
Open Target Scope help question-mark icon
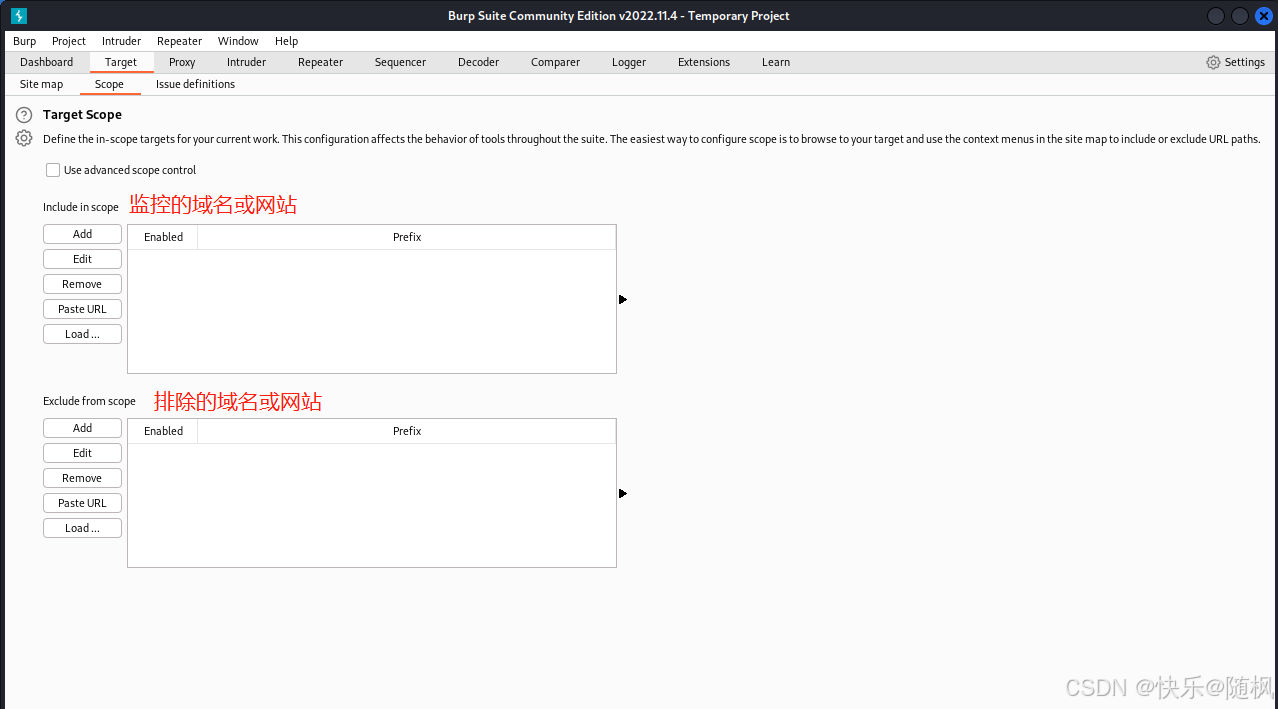pos(24,115)
